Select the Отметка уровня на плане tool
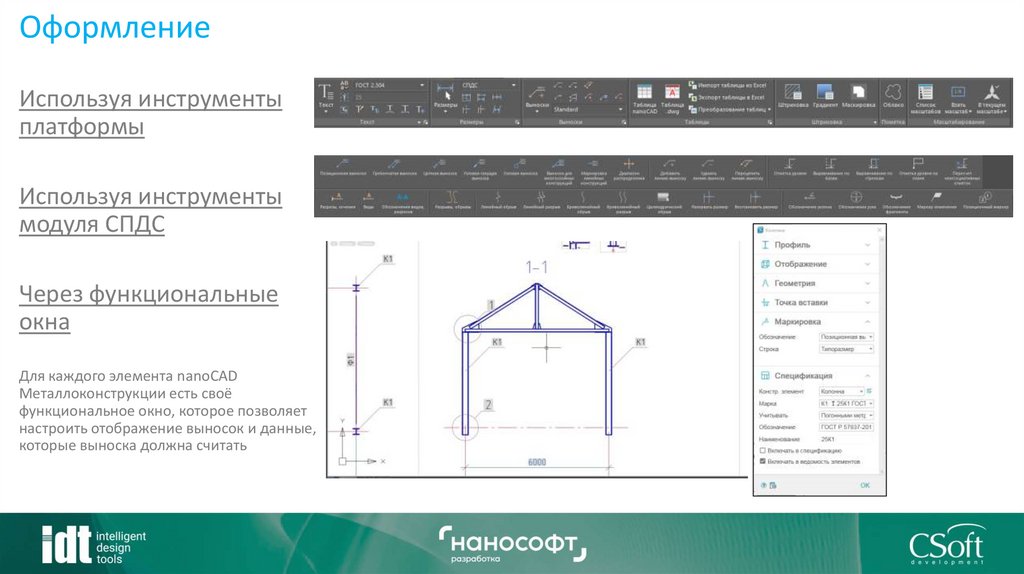Viewport: 1024px width, 574px height. [918, 169]
